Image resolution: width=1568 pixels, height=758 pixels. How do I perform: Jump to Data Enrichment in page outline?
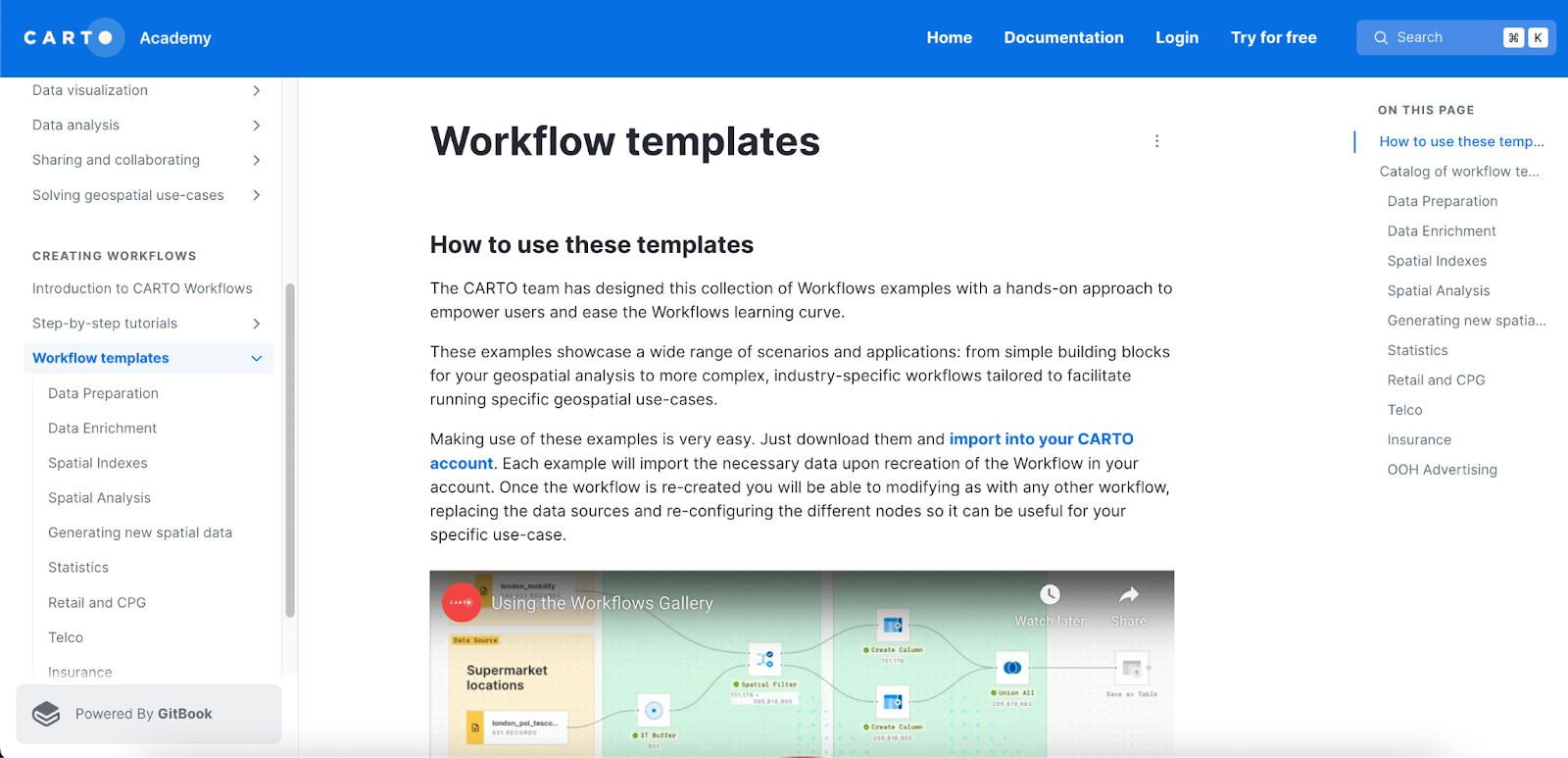pyautogui.click(x=1442, y=231)
